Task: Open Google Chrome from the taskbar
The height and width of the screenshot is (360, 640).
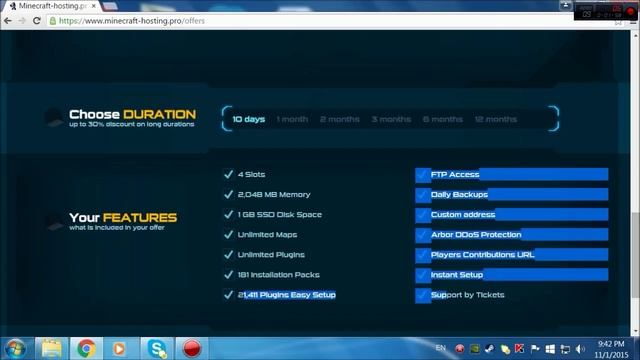Action: click(86, 349)
